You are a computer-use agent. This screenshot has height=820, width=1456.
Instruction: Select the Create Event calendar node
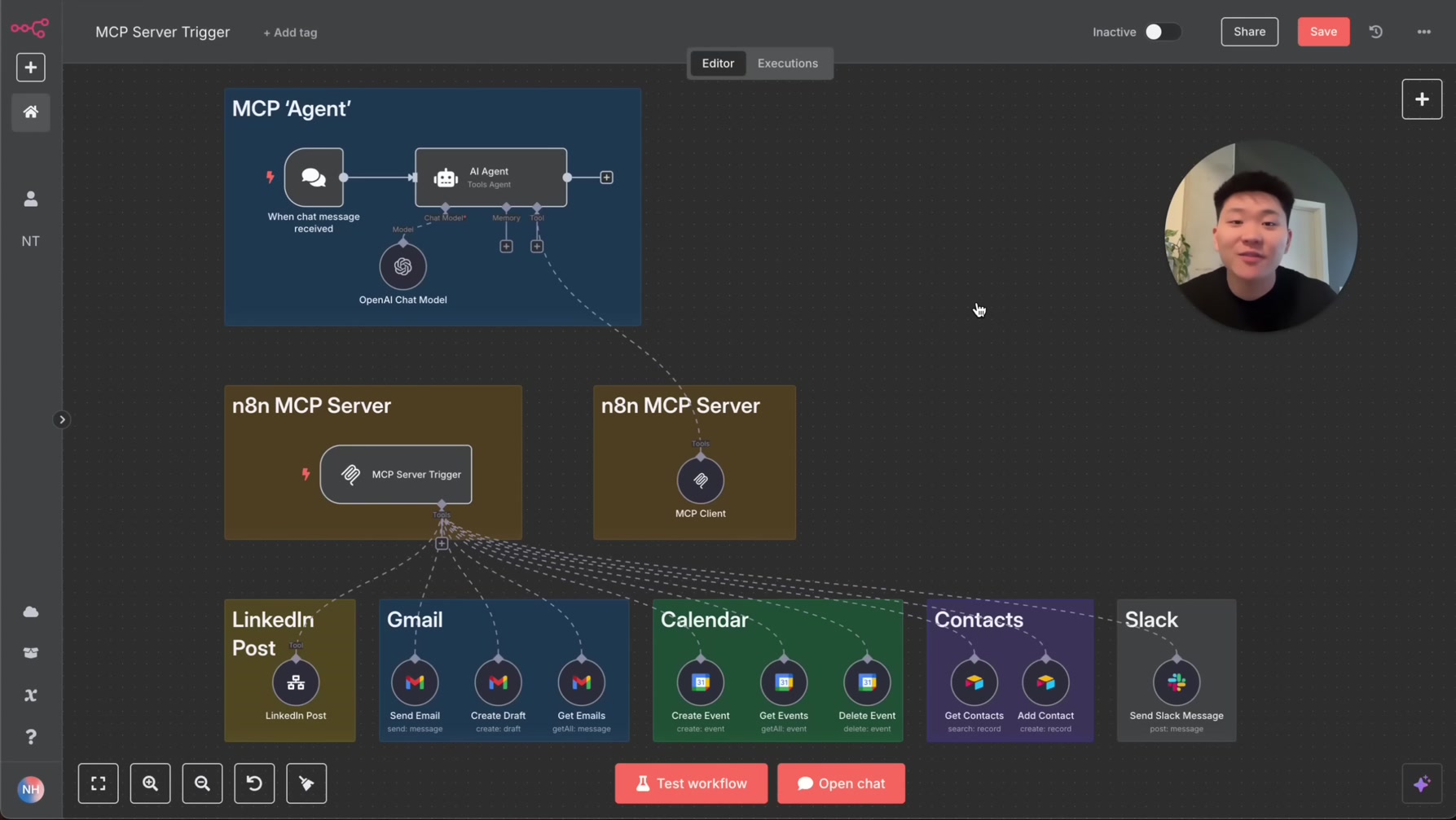pos(701,682)
